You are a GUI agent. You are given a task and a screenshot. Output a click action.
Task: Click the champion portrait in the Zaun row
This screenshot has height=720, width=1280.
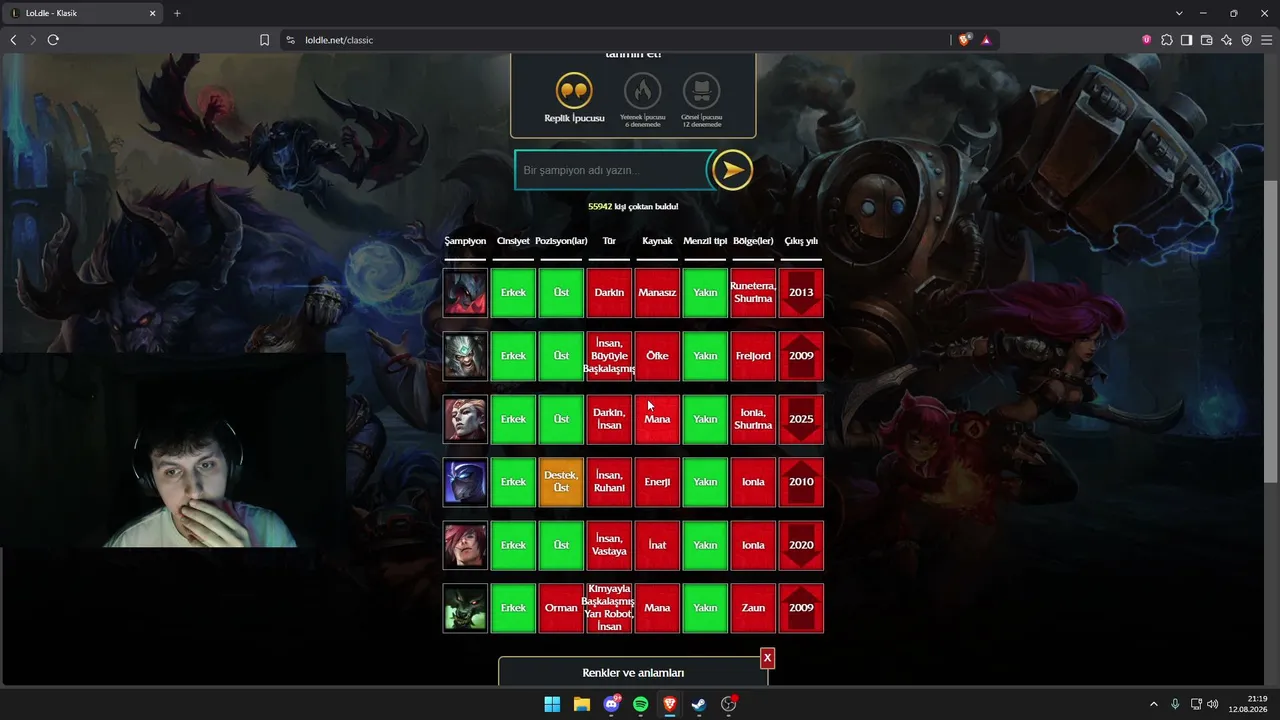(465, 608)
